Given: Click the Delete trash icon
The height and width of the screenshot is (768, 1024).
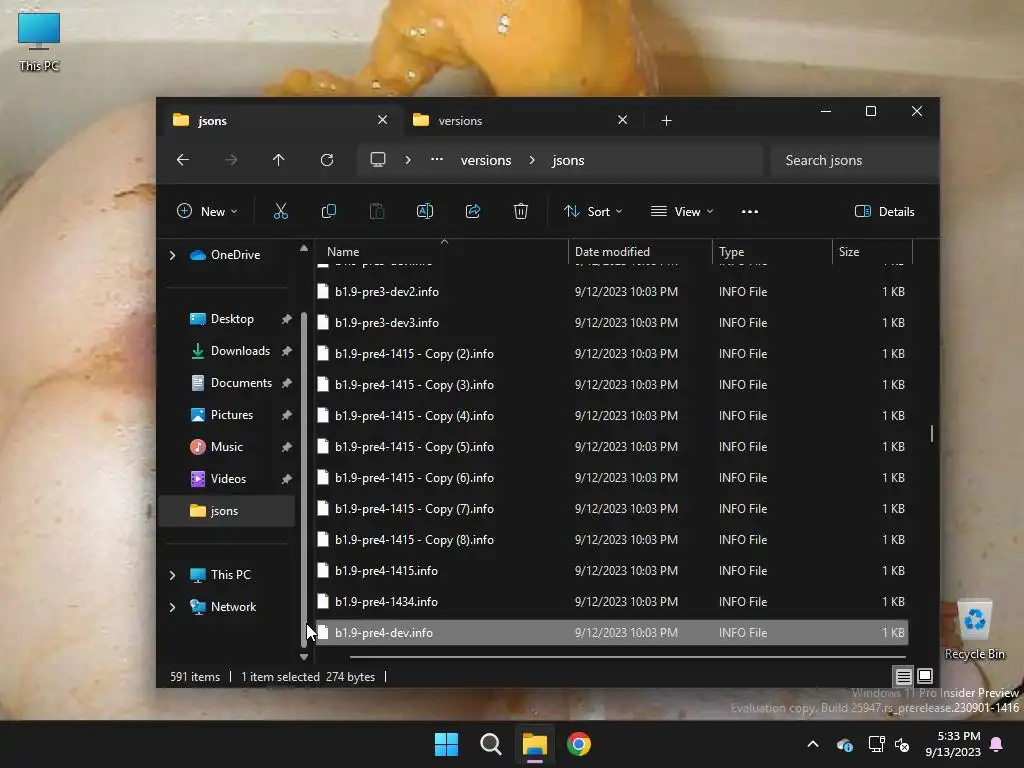Looking at the screenshot, I should pos(520,211).
